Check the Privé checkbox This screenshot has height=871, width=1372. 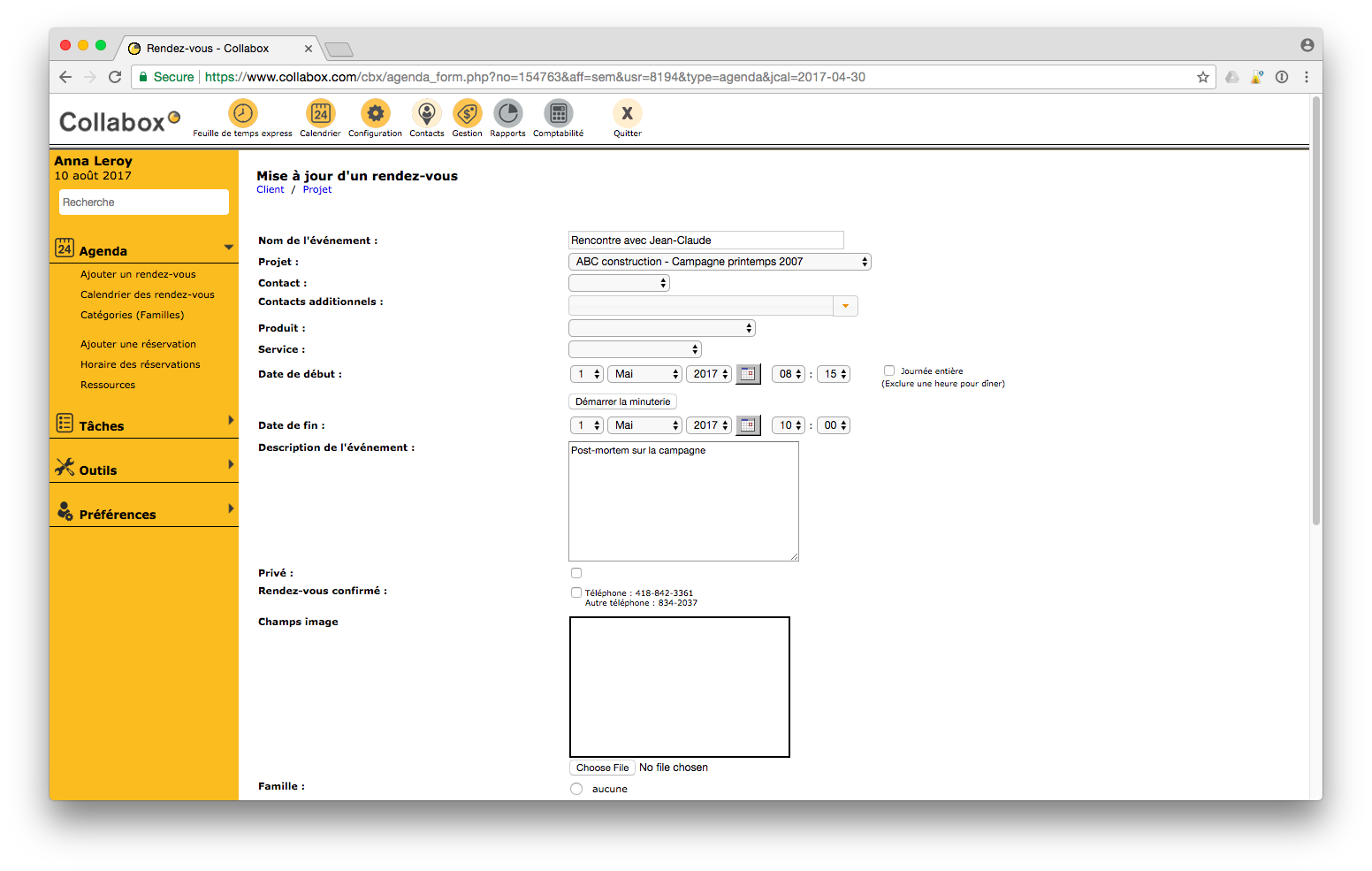pyautogui.click(x=576, y=573)
